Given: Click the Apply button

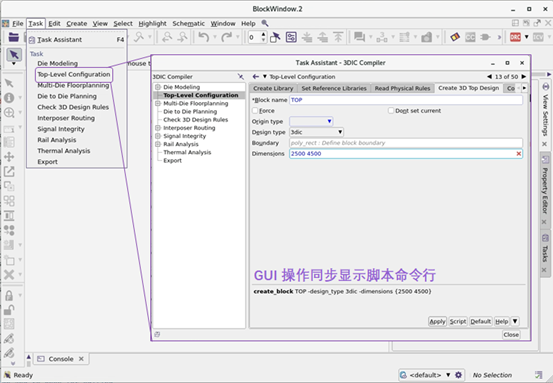Looking at the screenshot, I should [437, 321].
